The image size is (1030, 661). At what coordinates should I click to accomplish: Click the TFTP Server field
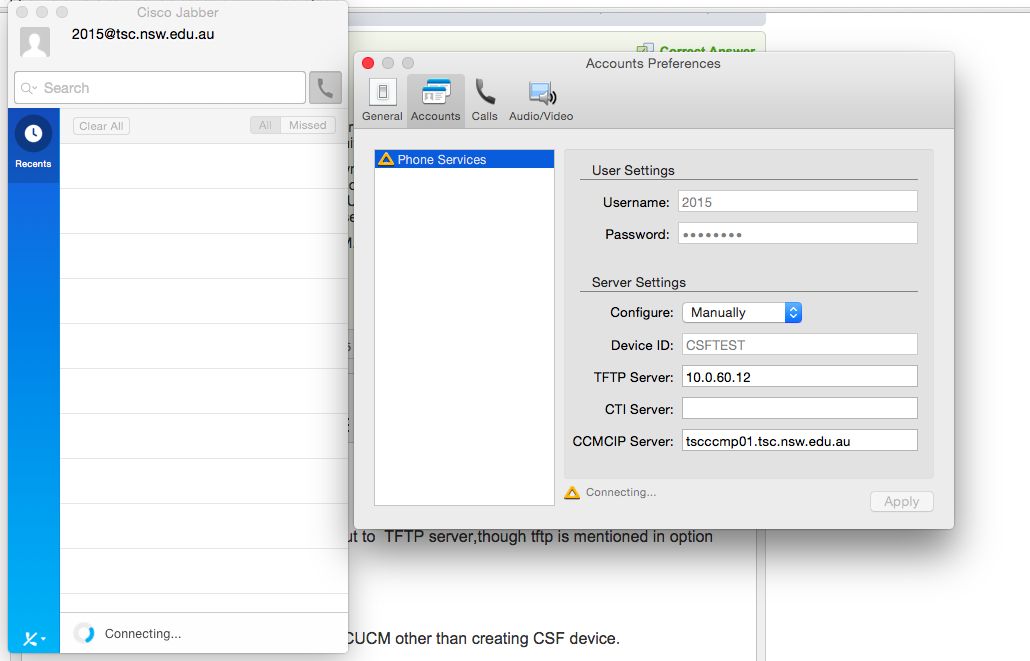pos(799,377)
